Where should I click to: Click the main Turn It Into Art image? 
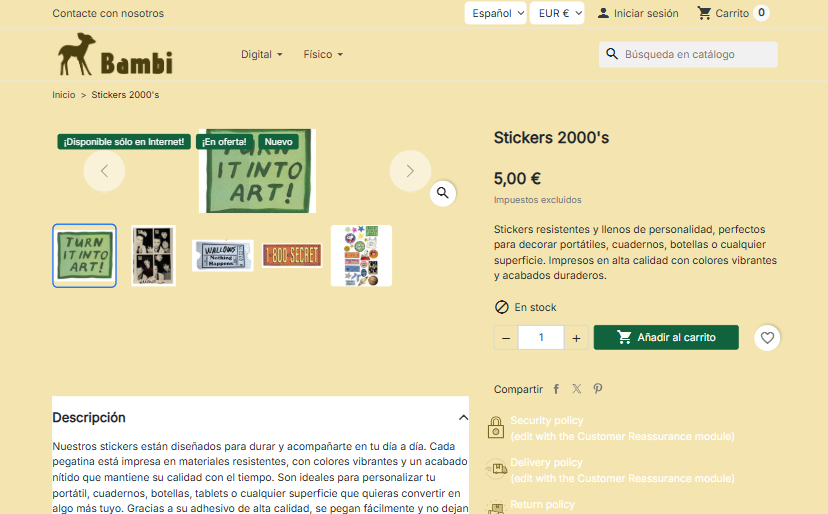257,171
